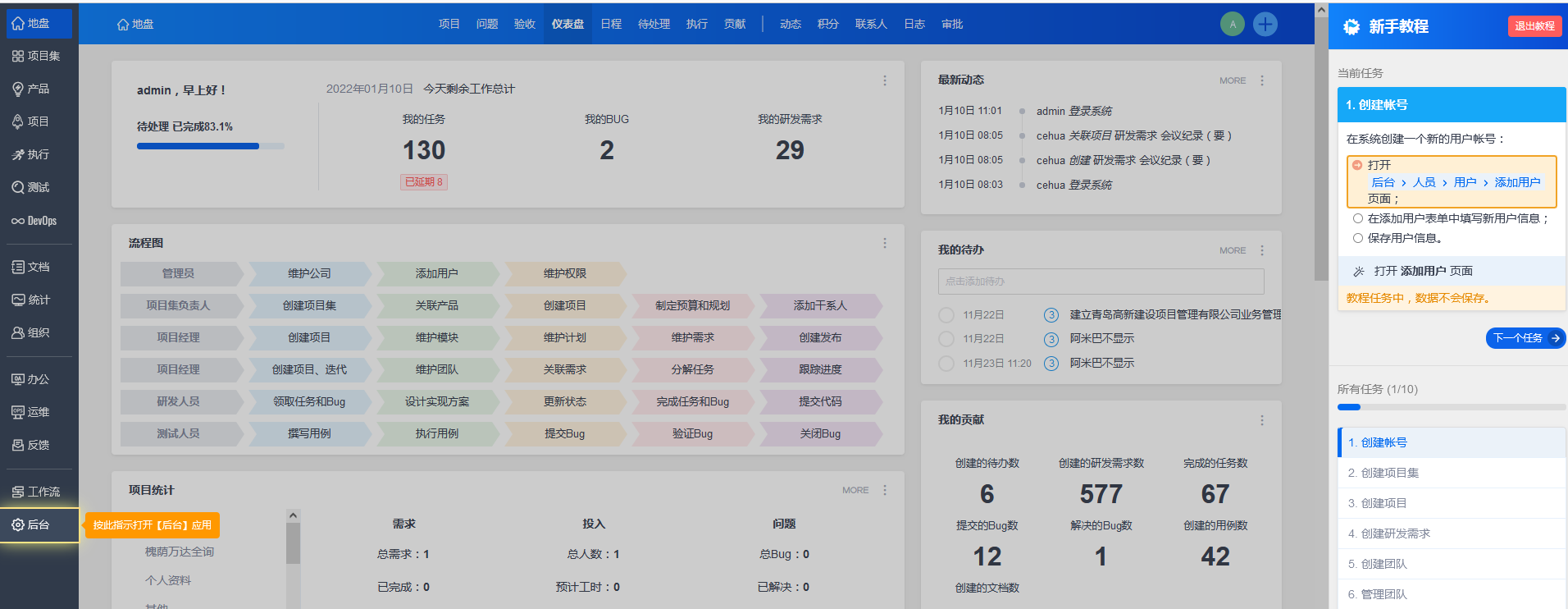
Task: Open the three-dot menu of 流程图 panel
Action: pos(884,243)
